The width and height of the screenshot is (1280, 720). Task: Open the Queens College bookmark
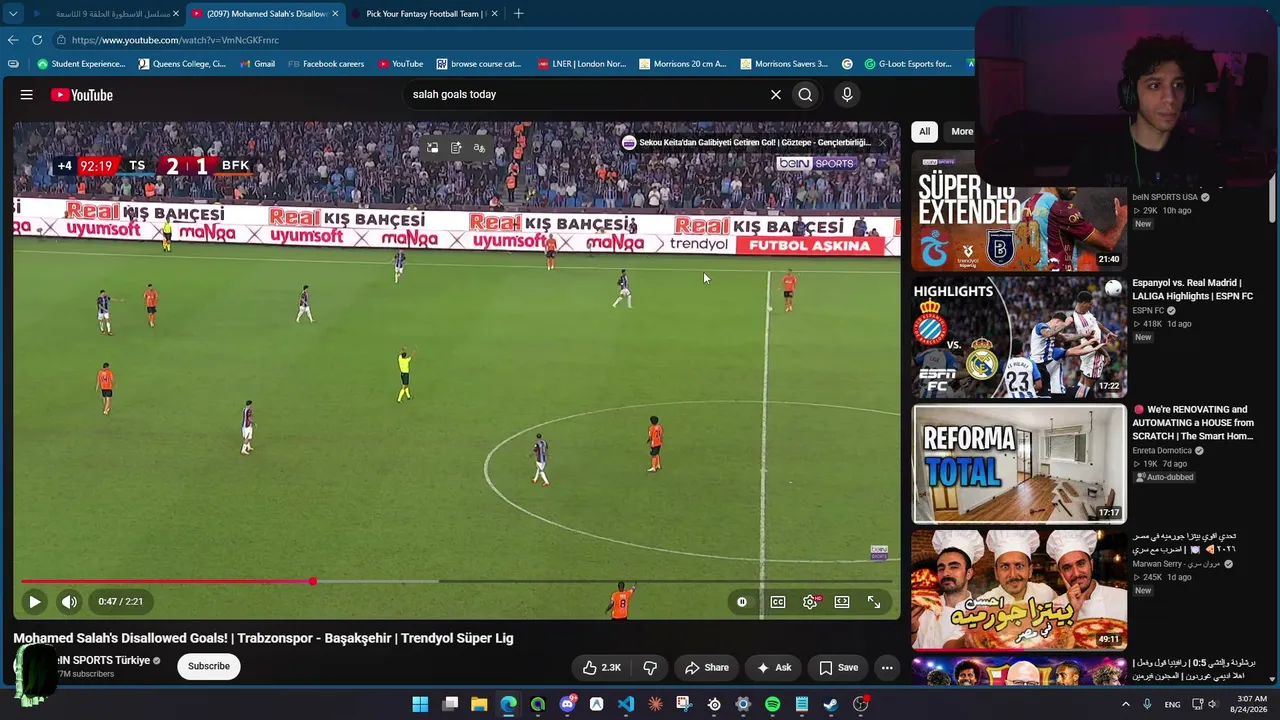click(x=182, y=64)
